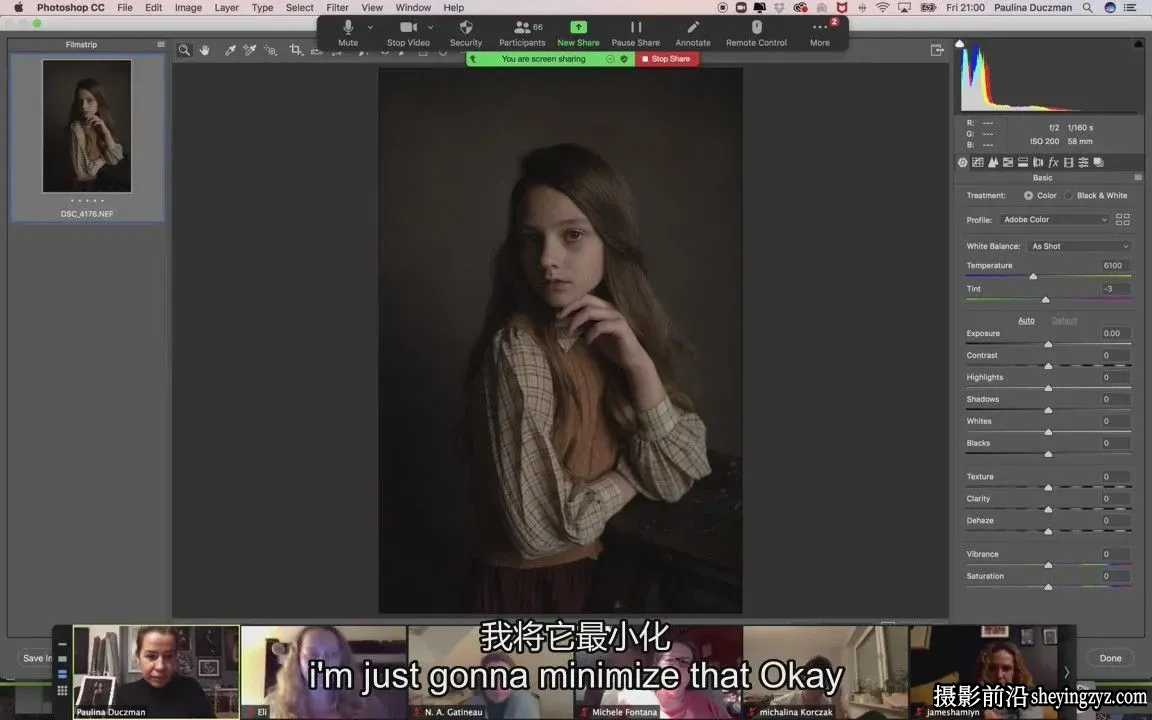This screenshot has width=1152, height=720.
Task: Select the White Balance eyedropper tool
Action: click(230, 50)
